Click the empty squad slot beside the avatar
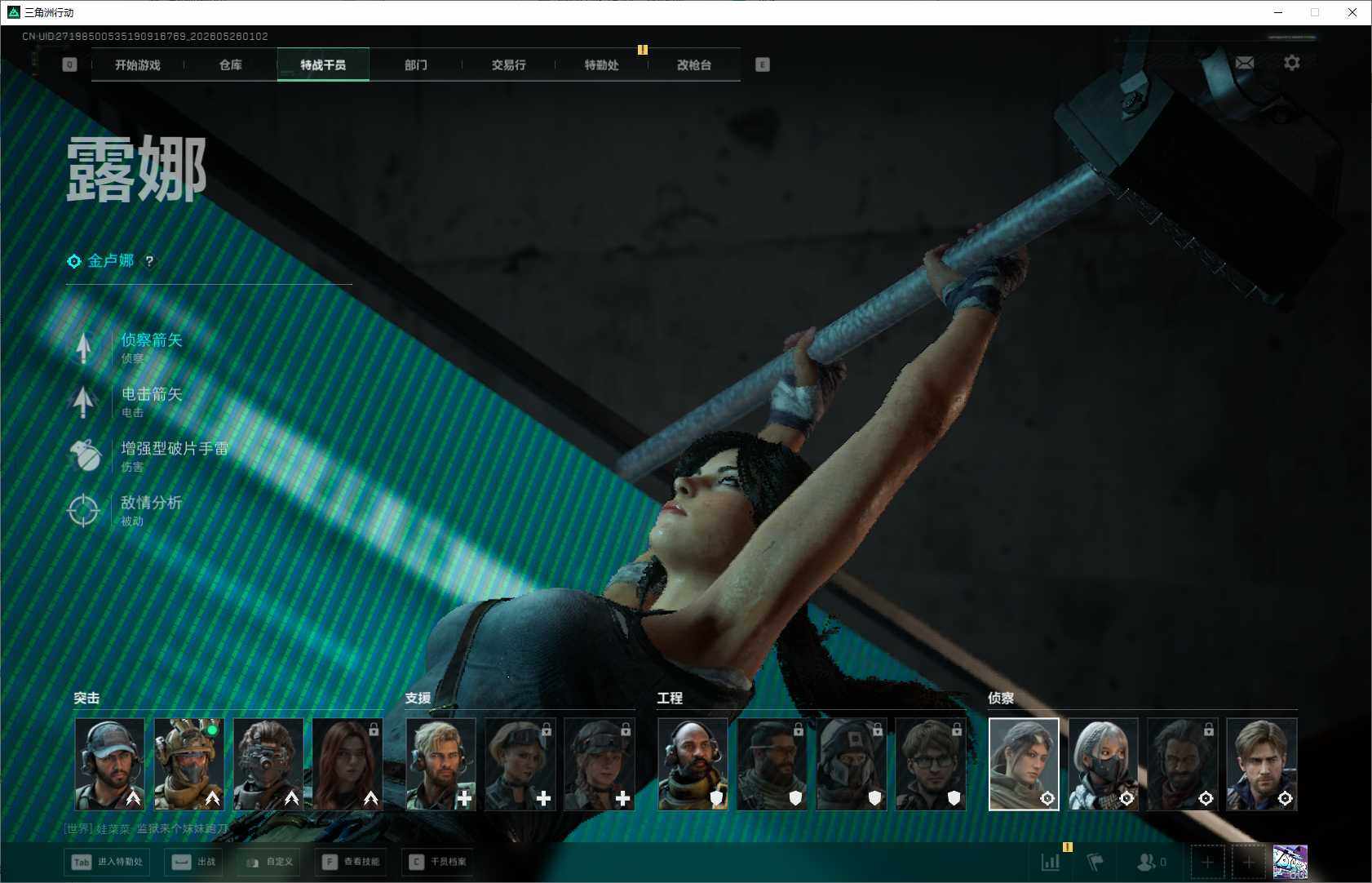 (x=1248, y=862)
